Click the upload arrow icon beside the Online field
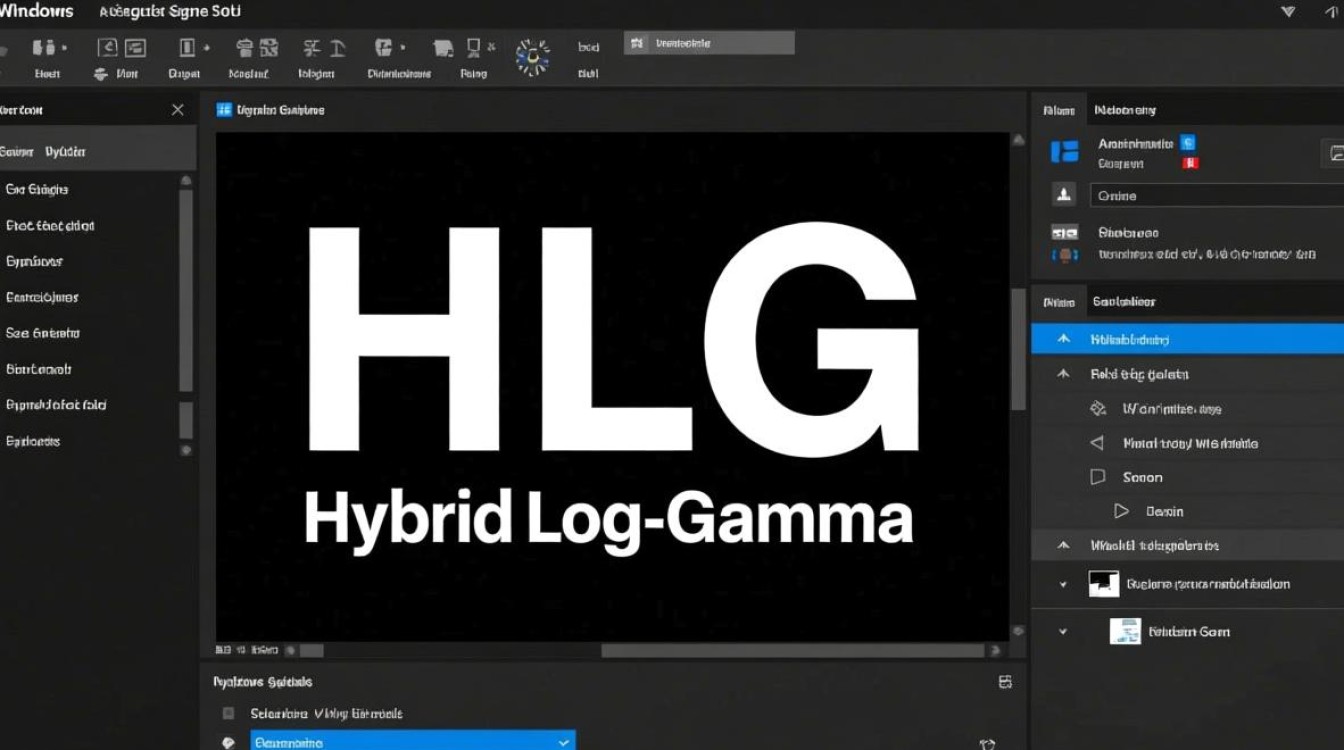Viewport: 1344px width, 750px height. (x=1064, y=195)
